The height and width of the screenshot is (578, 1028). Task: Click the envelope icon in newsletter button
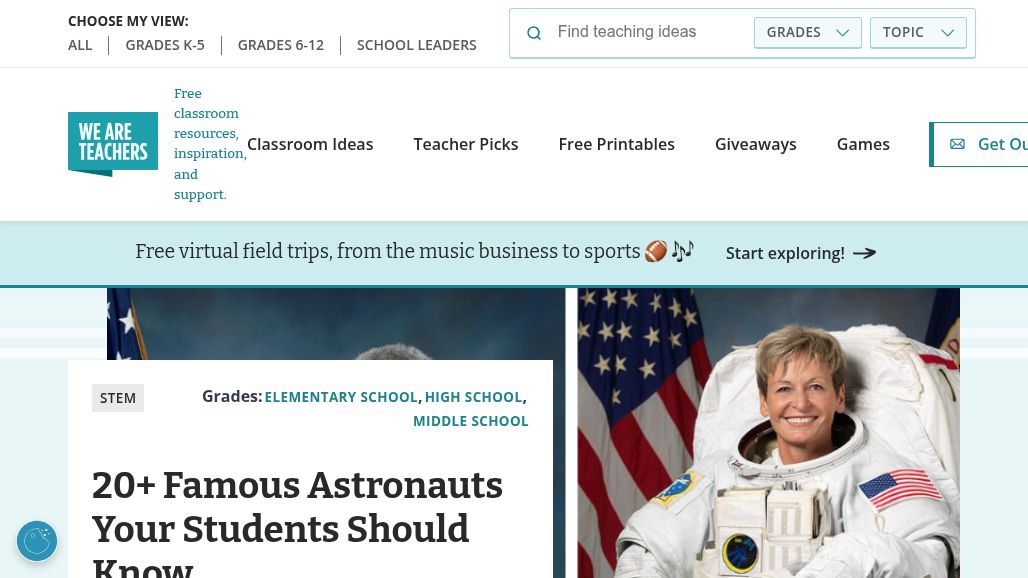point(957,144)
